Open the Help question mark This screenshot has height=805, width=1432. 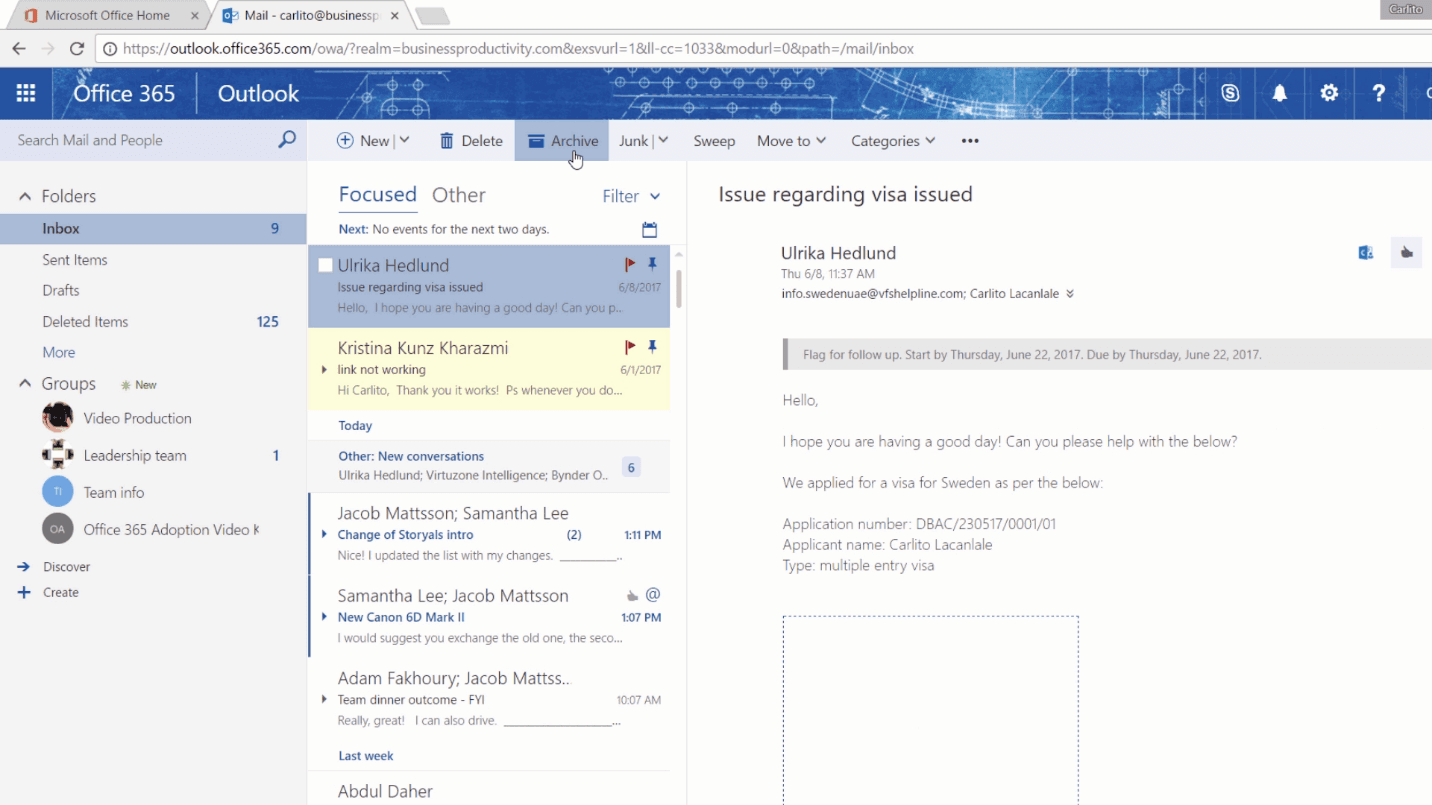1379,92
